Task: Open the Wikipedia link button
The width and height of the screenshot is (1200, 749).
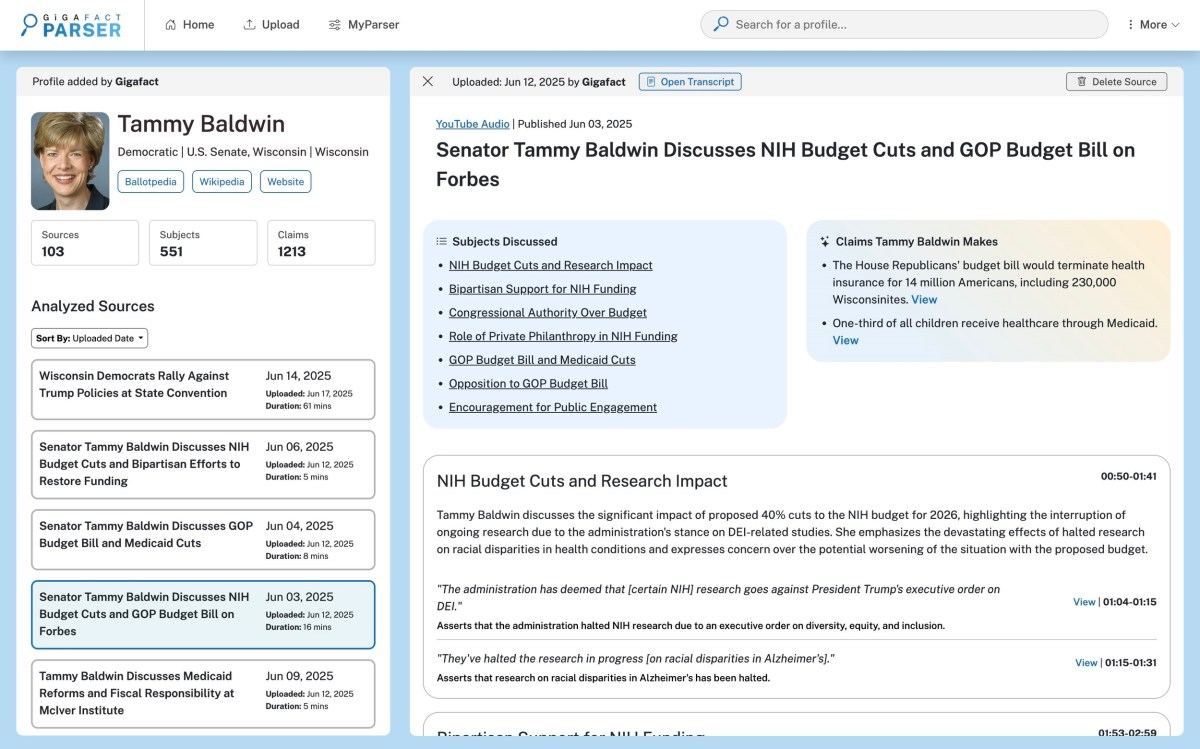Action: click(x=222, y=182)
